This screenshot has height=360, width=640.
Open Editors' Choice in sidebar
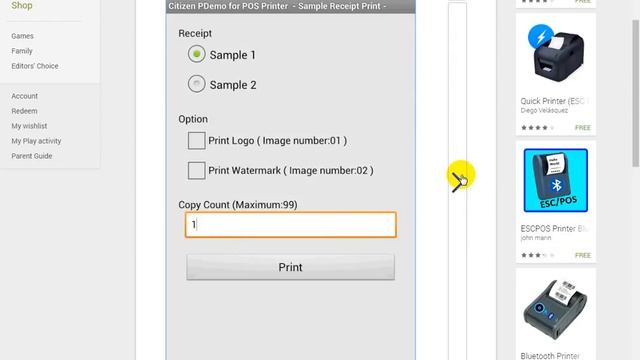pyautogui.click(x=35, y=66)
